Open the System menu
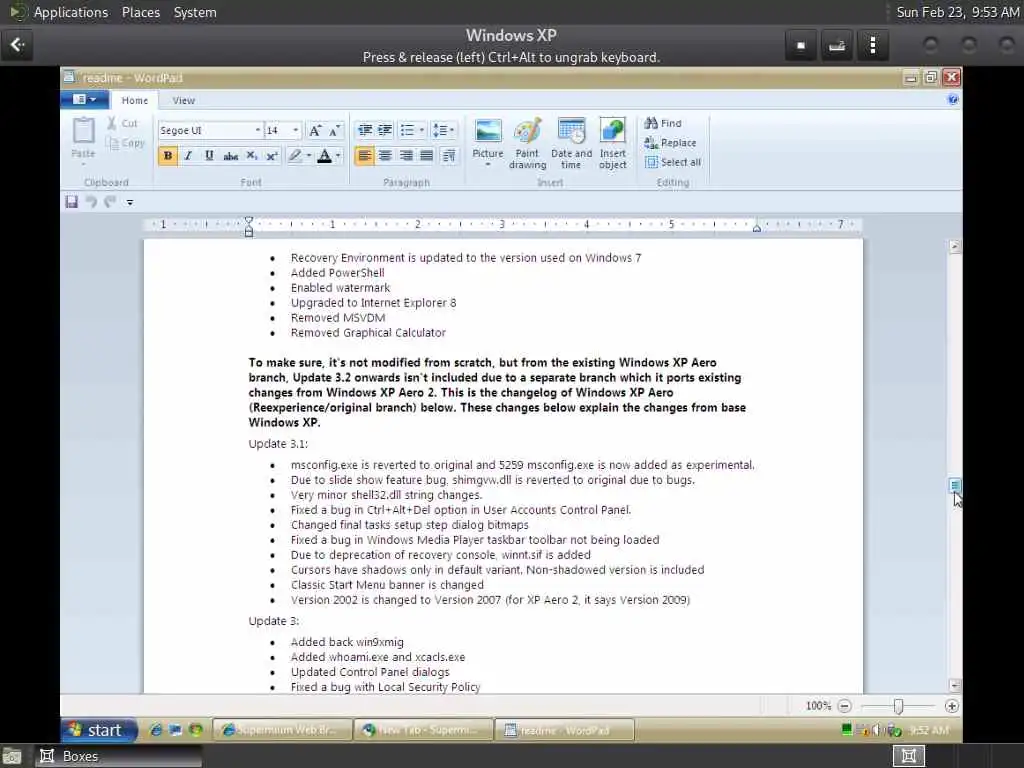This screenshot has width=1024, height=768. click(x=195, y=12)
